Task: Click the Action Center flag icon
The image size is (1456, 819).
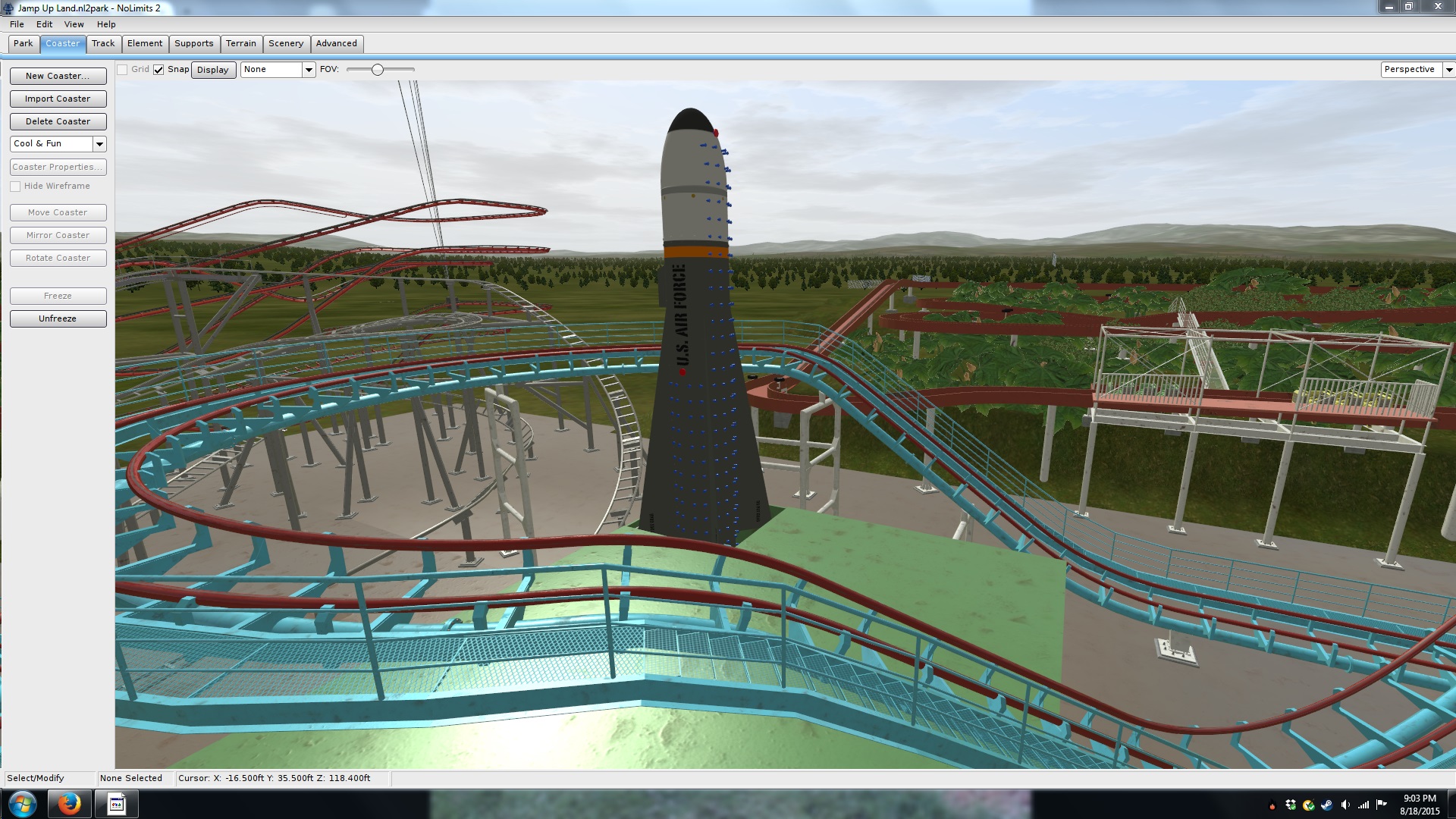Action: [1381, 805]
